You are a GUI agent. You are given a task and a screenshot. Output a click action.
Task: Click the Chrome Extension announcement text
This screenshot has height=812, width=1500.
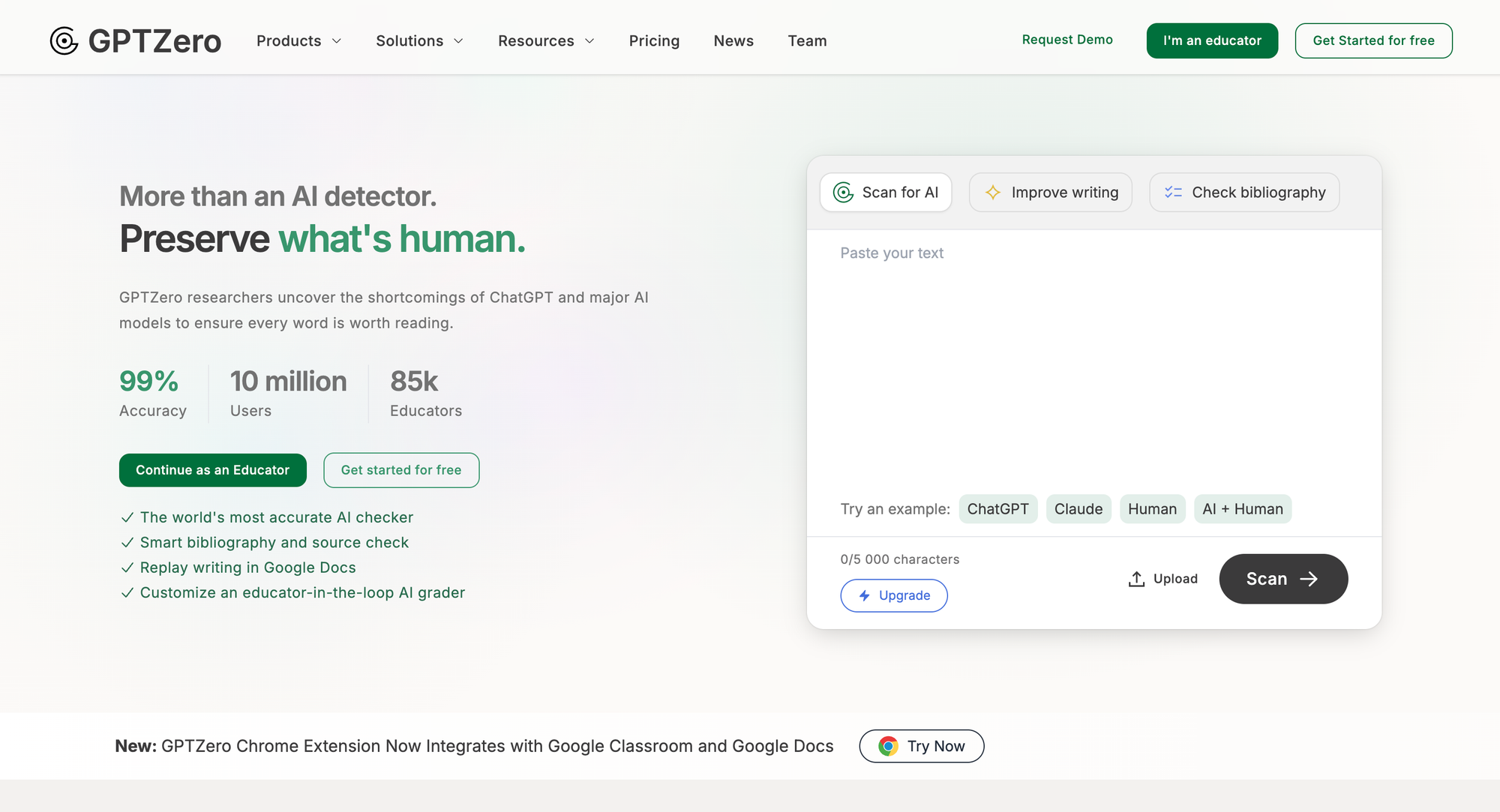tap(474, 746)
